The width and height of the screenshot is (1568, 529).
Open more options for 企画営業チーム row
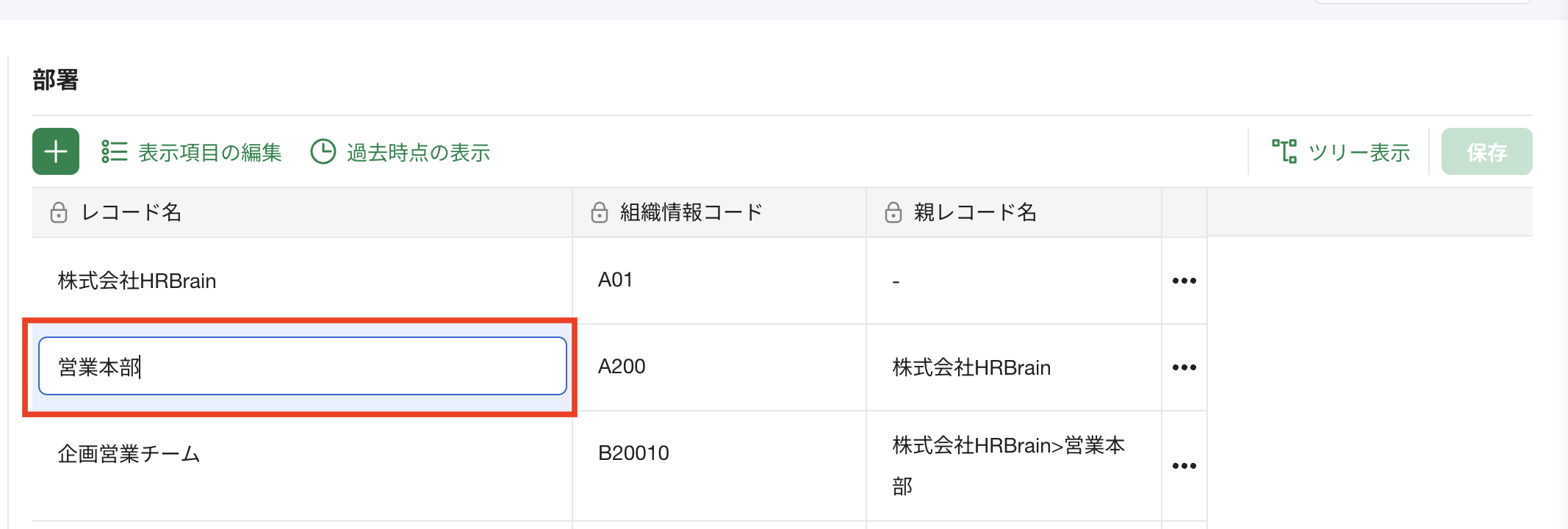tap(1184, 466)
